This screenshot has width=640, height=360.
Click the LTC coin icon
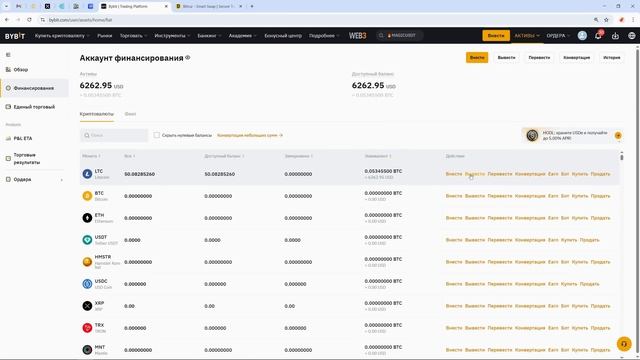point(87,174)
